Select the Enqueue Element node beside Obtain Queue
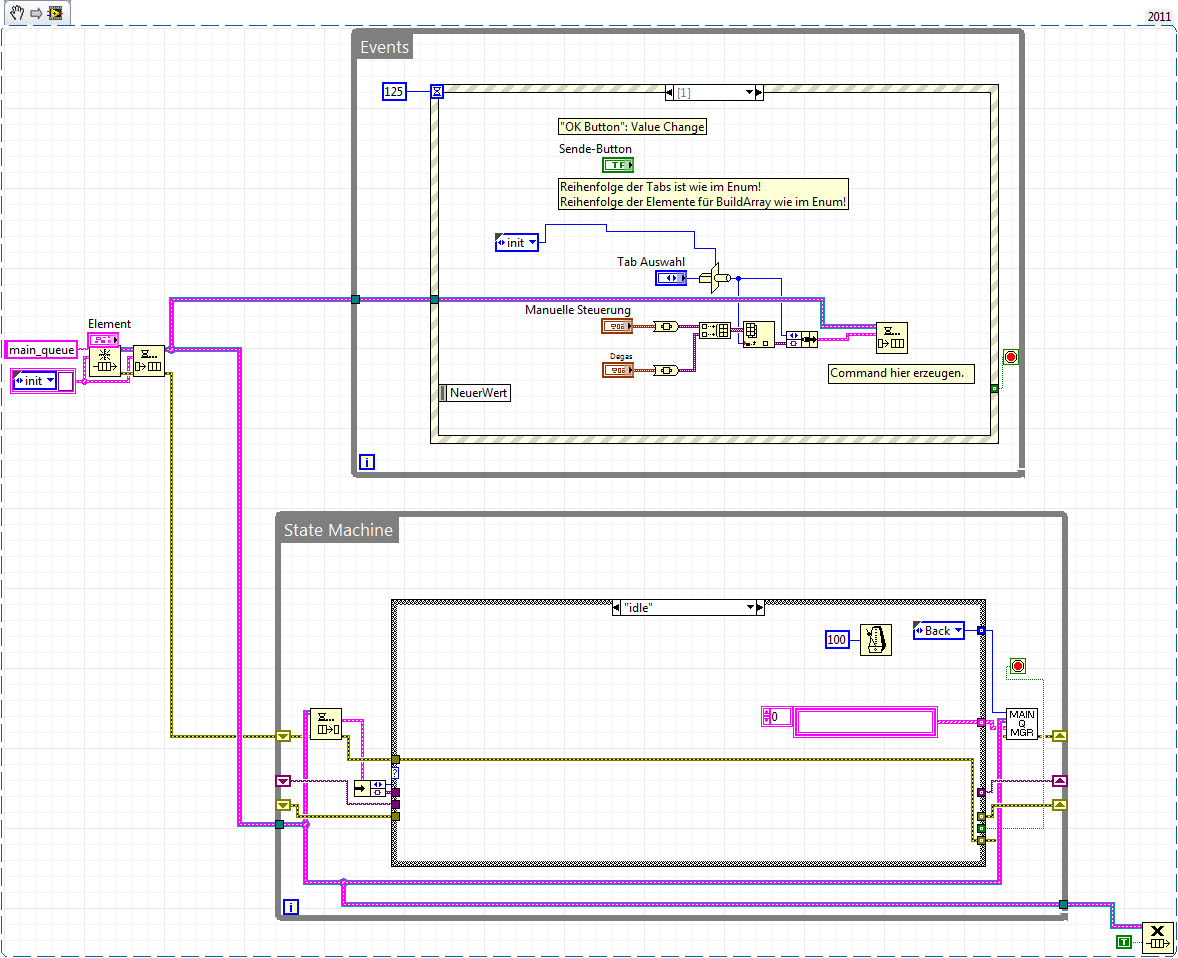 pyautogui.click(x=149, y=361)
